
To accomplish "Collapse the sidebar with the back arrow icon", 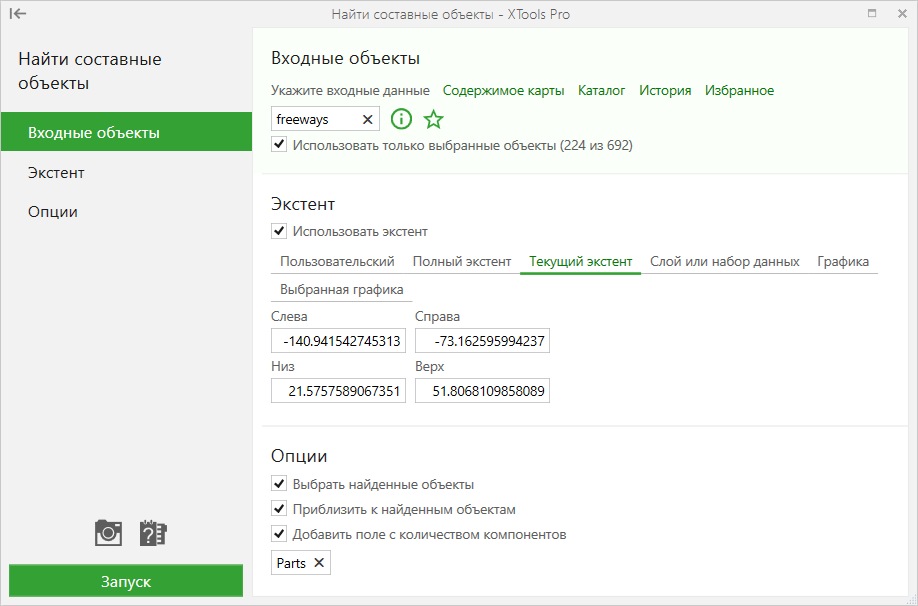I will click(18, 13).
